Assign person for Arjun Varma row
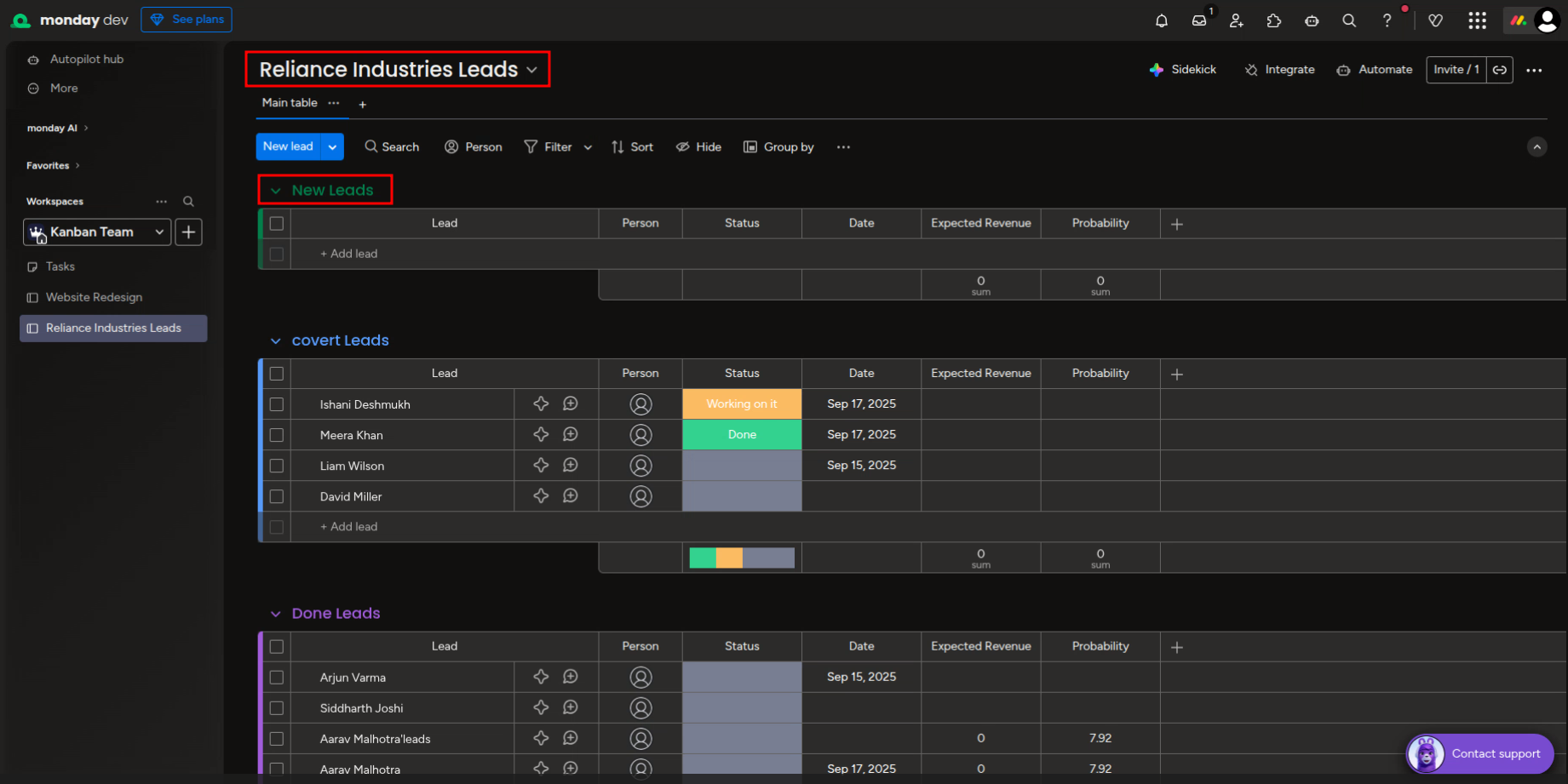The width and height of the screenshot is (1568, 784). pyautogui.click(x=640, y=678)
